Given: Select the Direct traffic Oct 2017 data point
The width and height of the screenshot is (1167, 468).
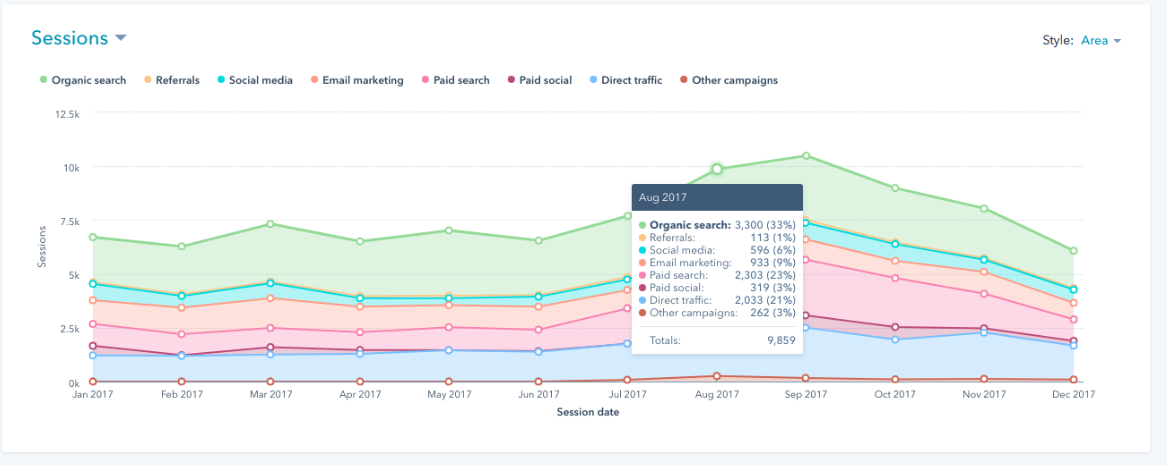Looking at the screenshot, I should 895,340.
